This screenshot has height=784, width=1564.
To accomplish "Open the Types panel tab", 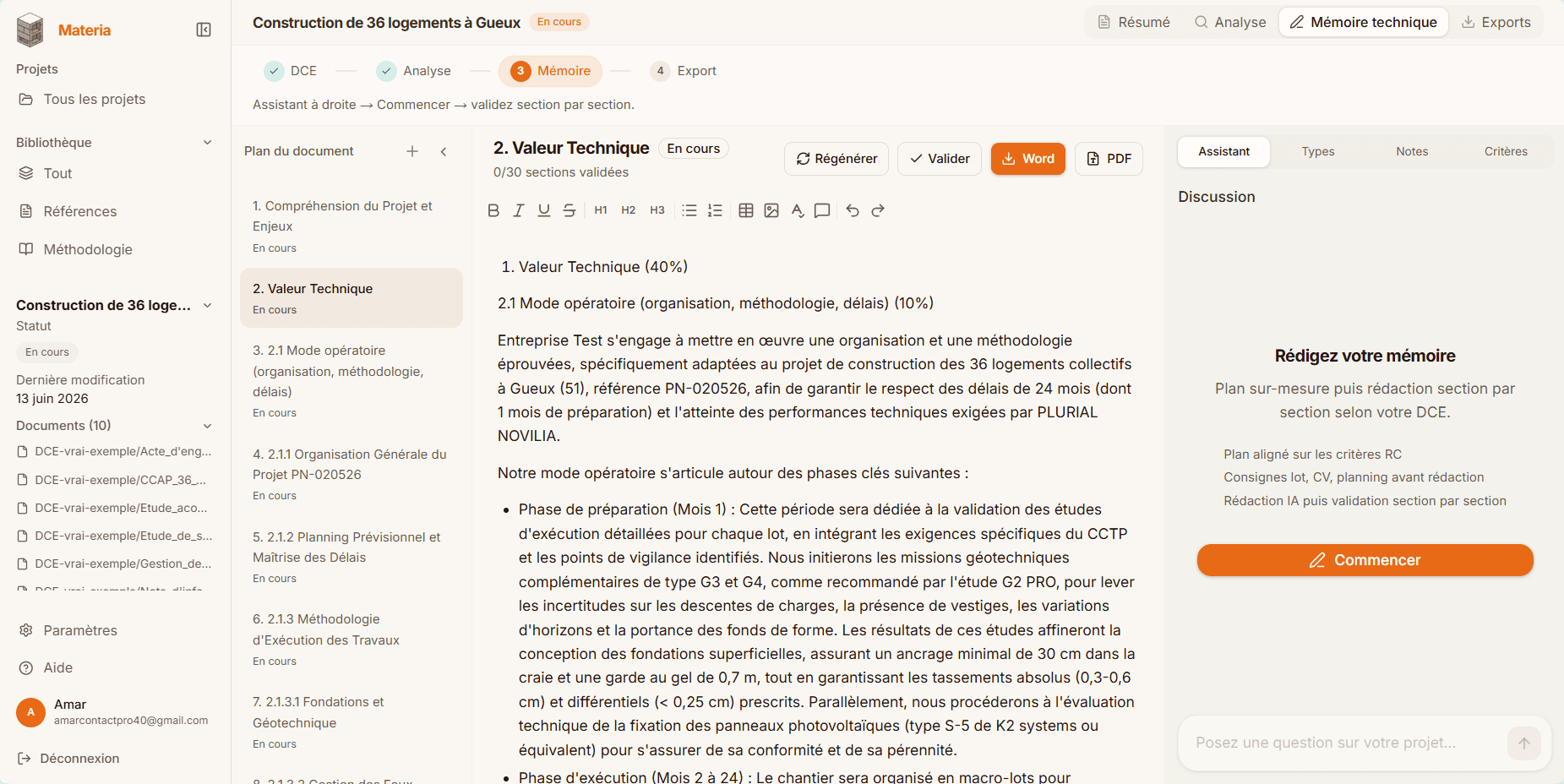I will coord(1318,151).
